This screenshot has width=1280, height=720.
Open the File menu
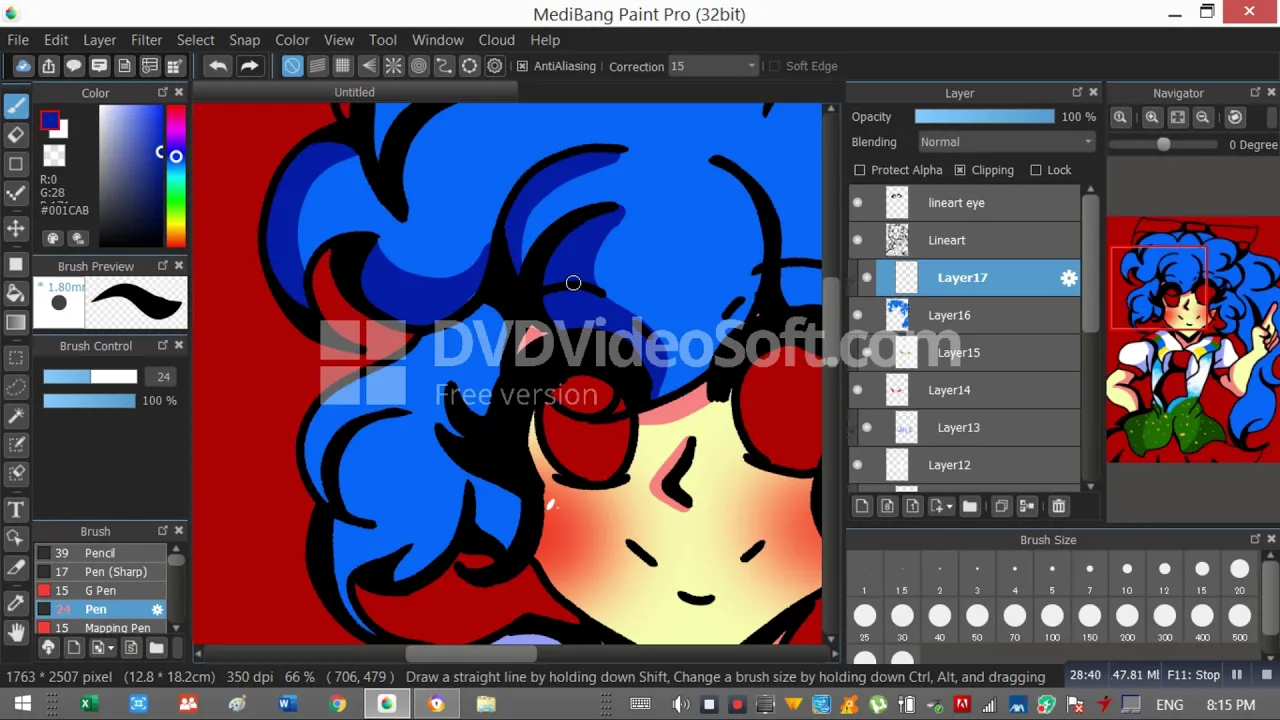pyautogui.click(x=18, y=40)
